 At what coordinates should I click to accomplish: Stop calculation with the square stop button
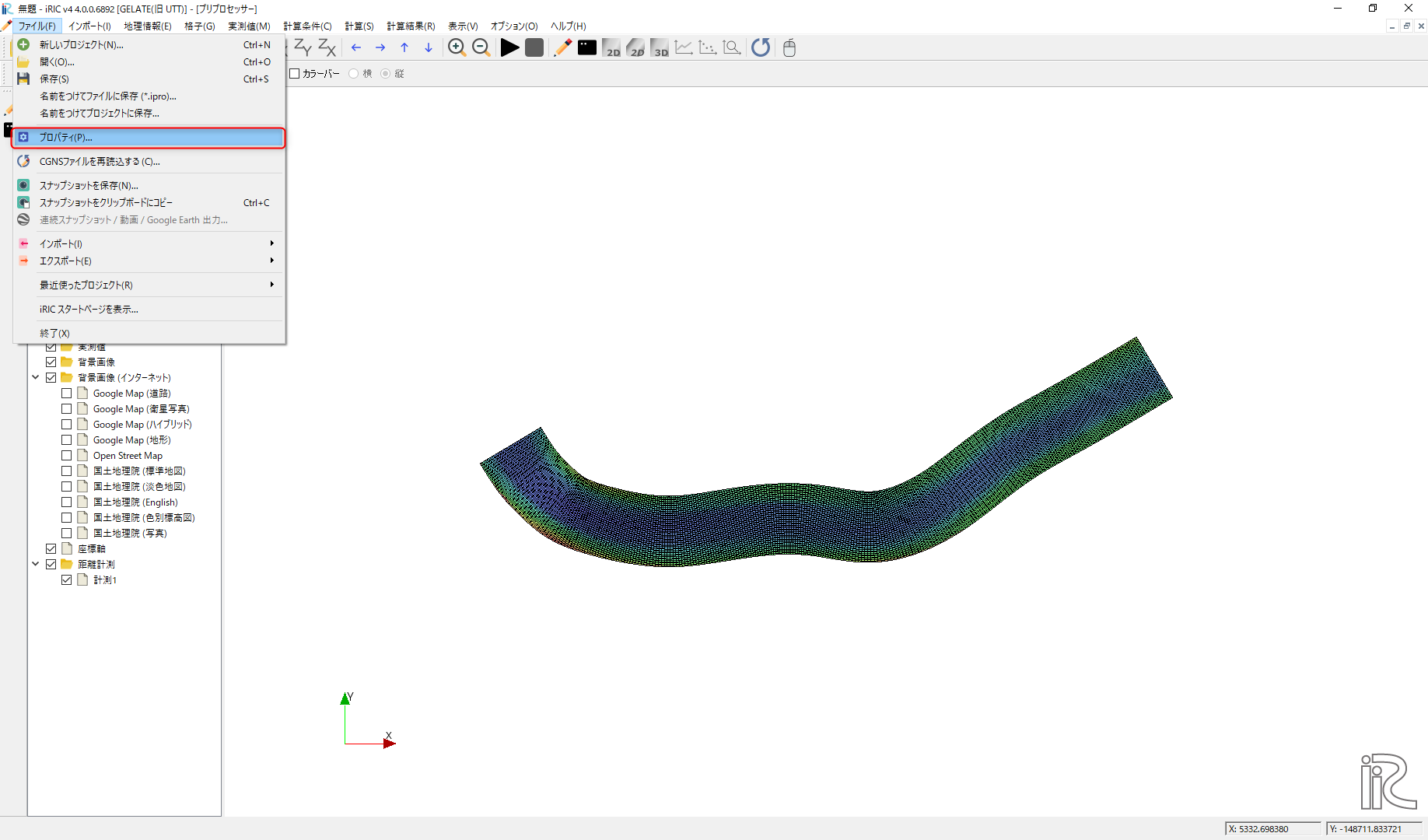pyautogui.click(x=534, y=47)
